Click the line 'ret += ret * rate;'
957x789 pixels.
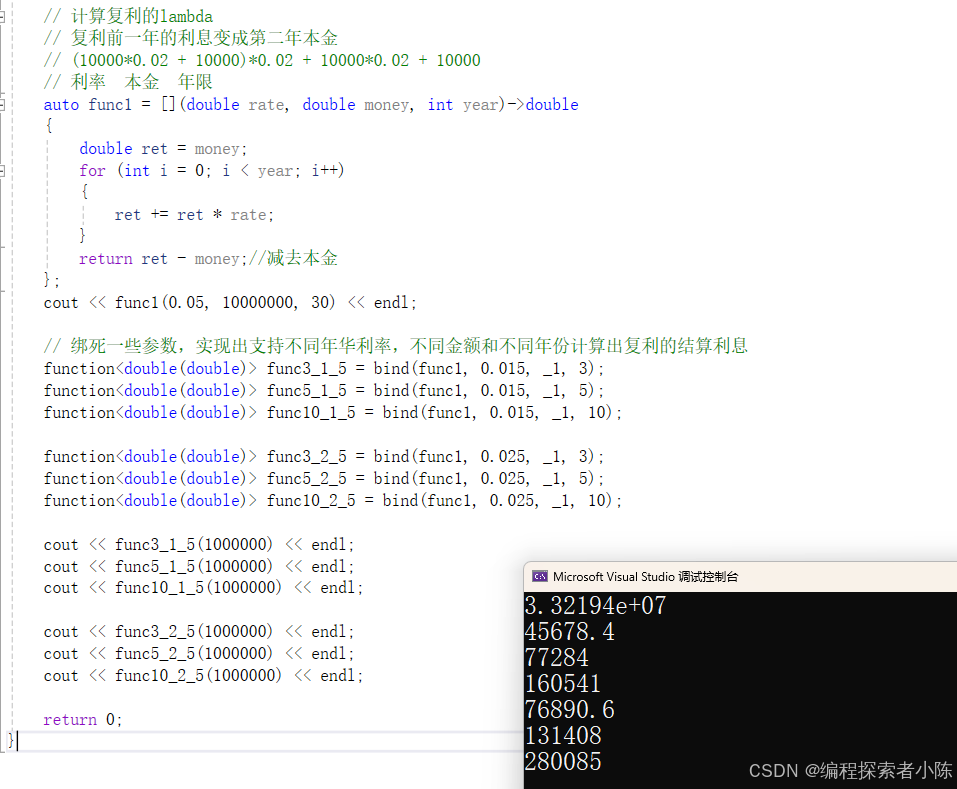pyautogui.click(x=194, y=215)
